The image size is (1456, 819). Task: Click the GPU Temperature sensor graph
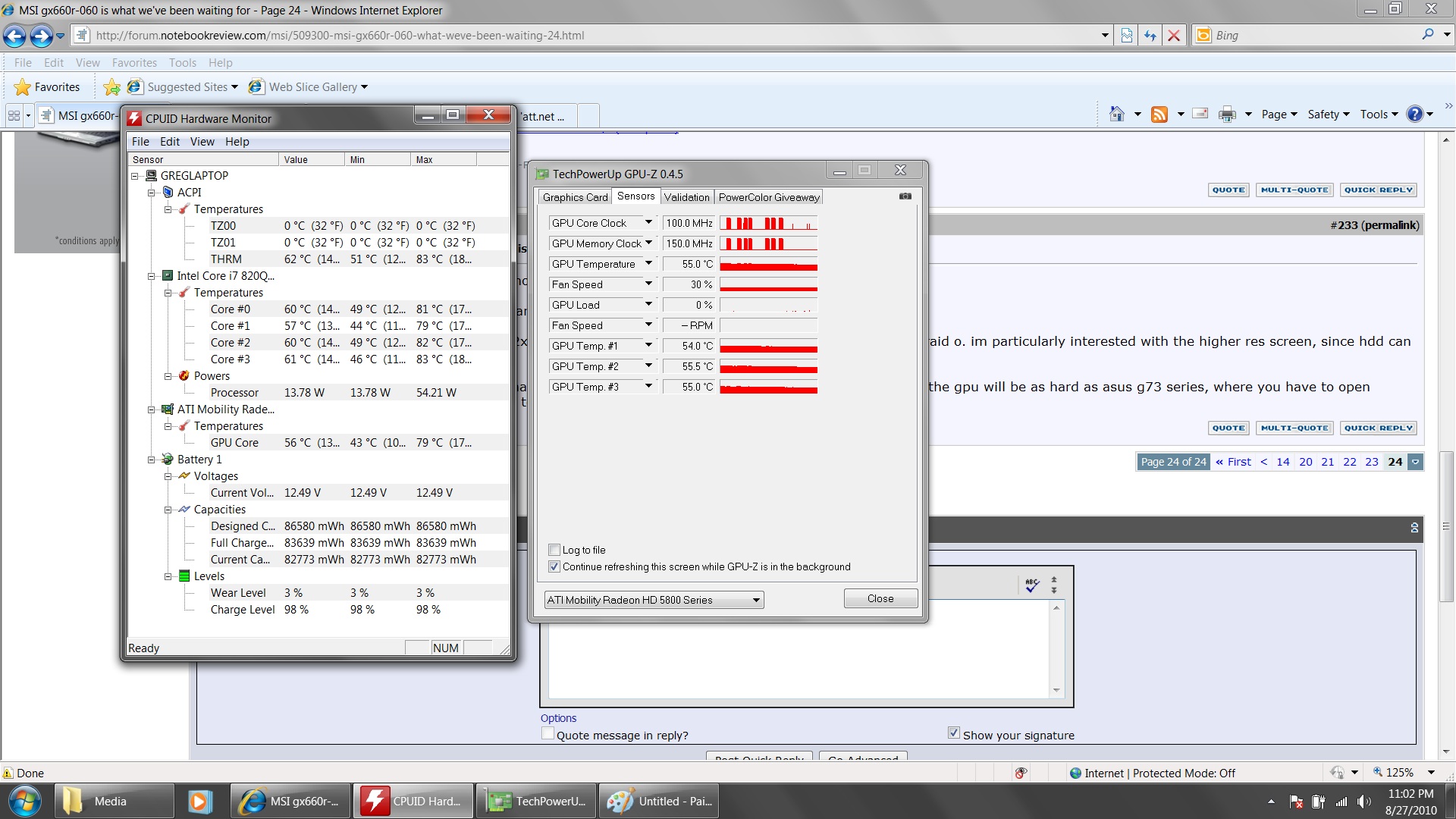click(768, 264)
